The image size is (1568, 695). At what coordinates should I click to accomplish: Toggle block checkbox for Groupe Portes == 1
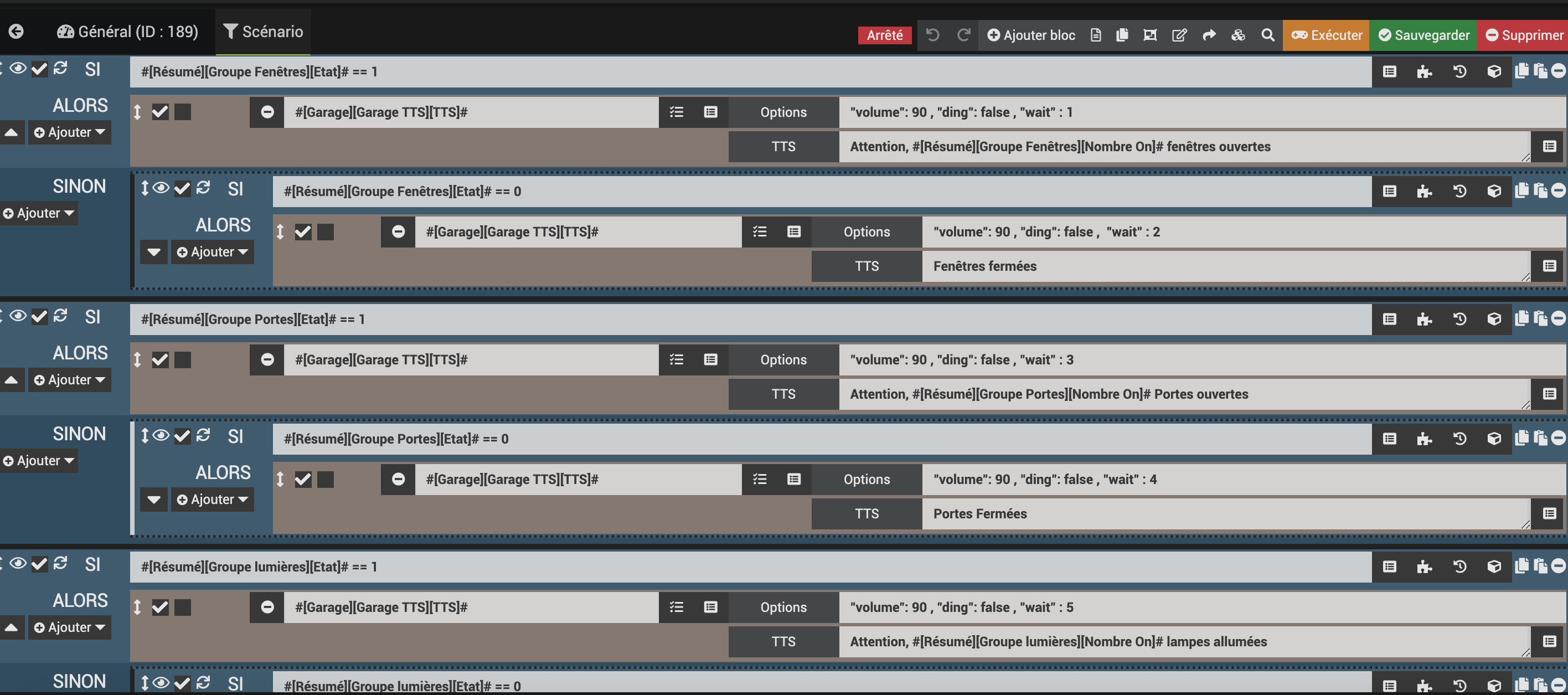[x=39, y=316]
